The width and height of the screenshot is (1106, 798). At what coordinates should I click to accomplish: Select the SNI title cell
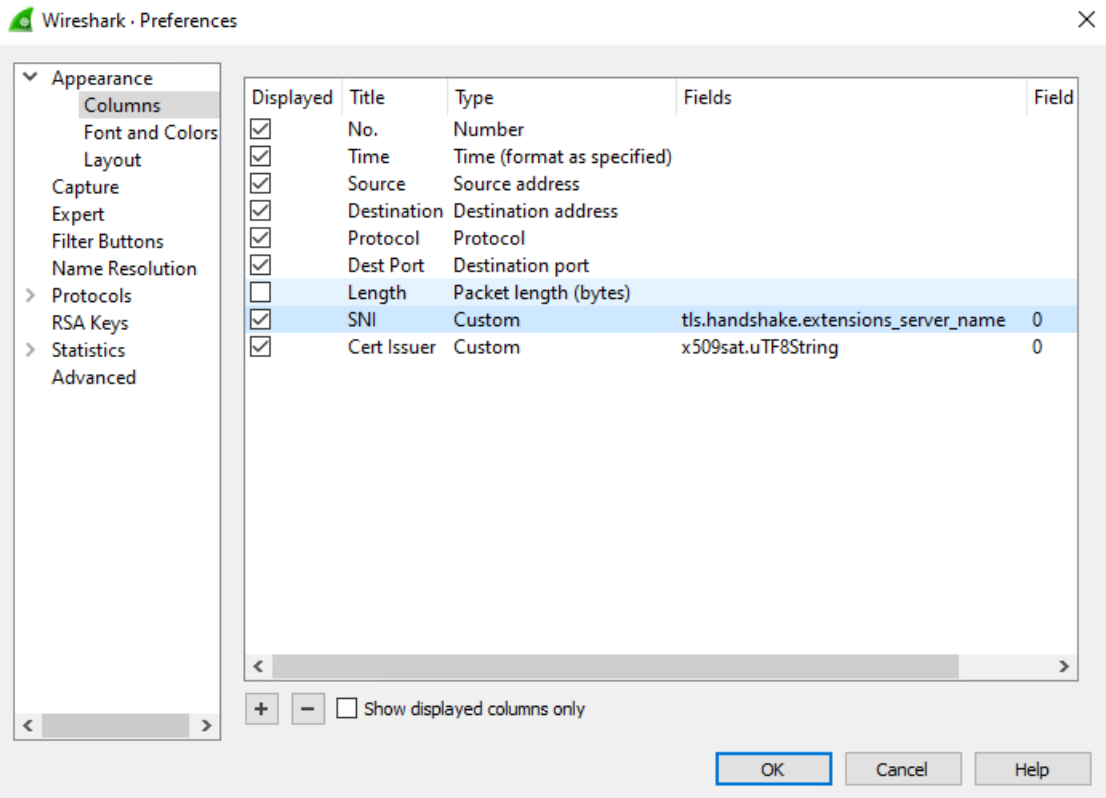click(362, 320)
